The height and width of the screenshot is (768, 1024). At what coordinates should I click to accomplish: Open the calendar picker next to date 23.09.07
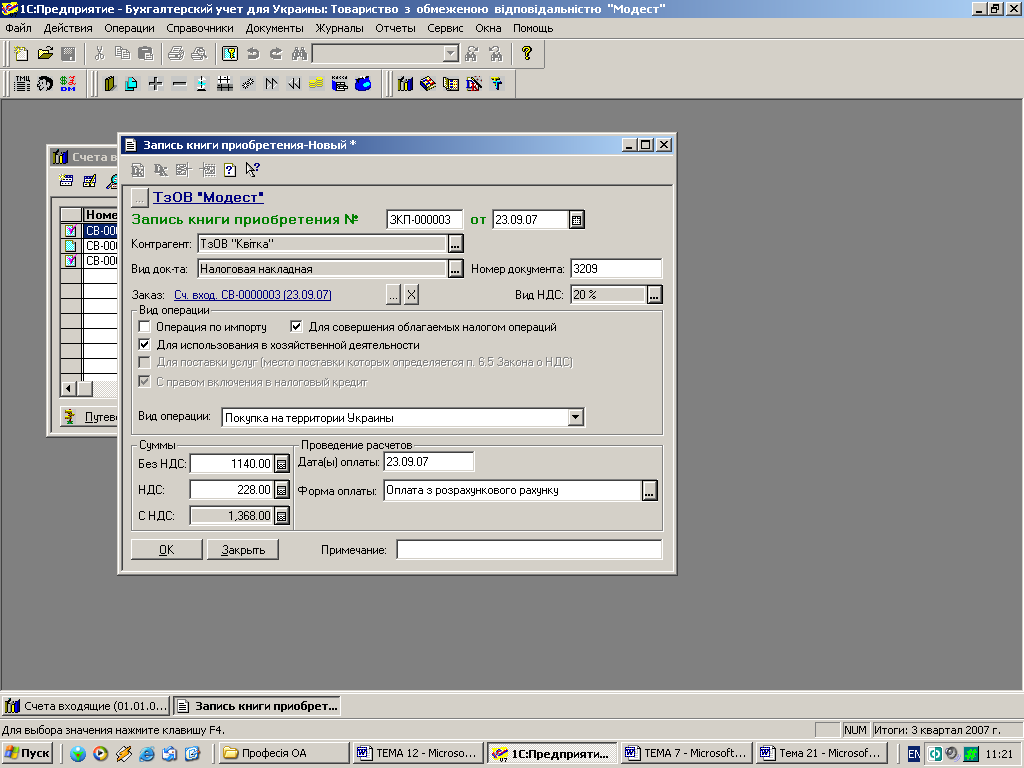[576, 220]
